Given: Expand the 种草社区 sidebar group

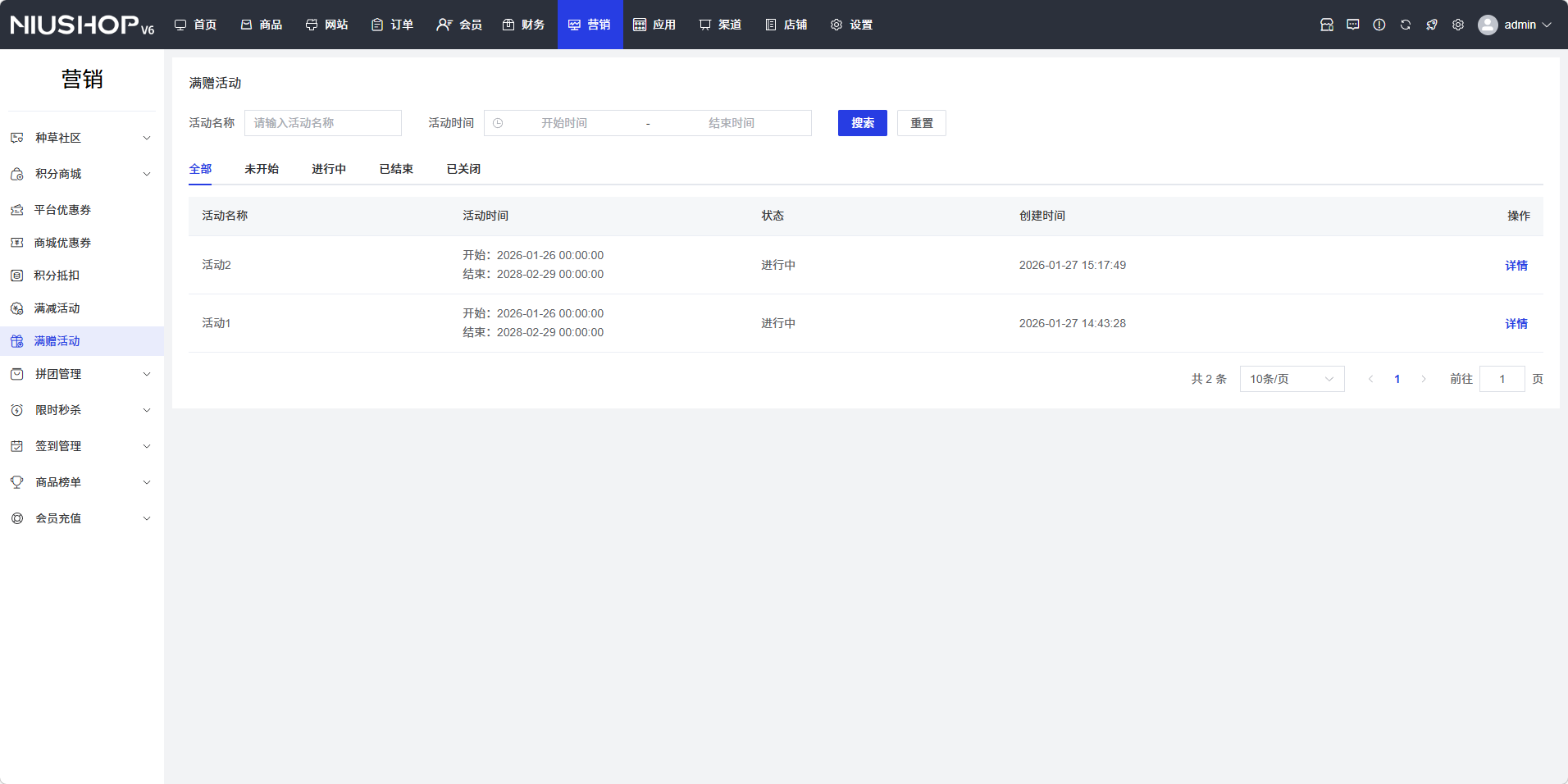Looking at the screenshot, I should [82, 138].
